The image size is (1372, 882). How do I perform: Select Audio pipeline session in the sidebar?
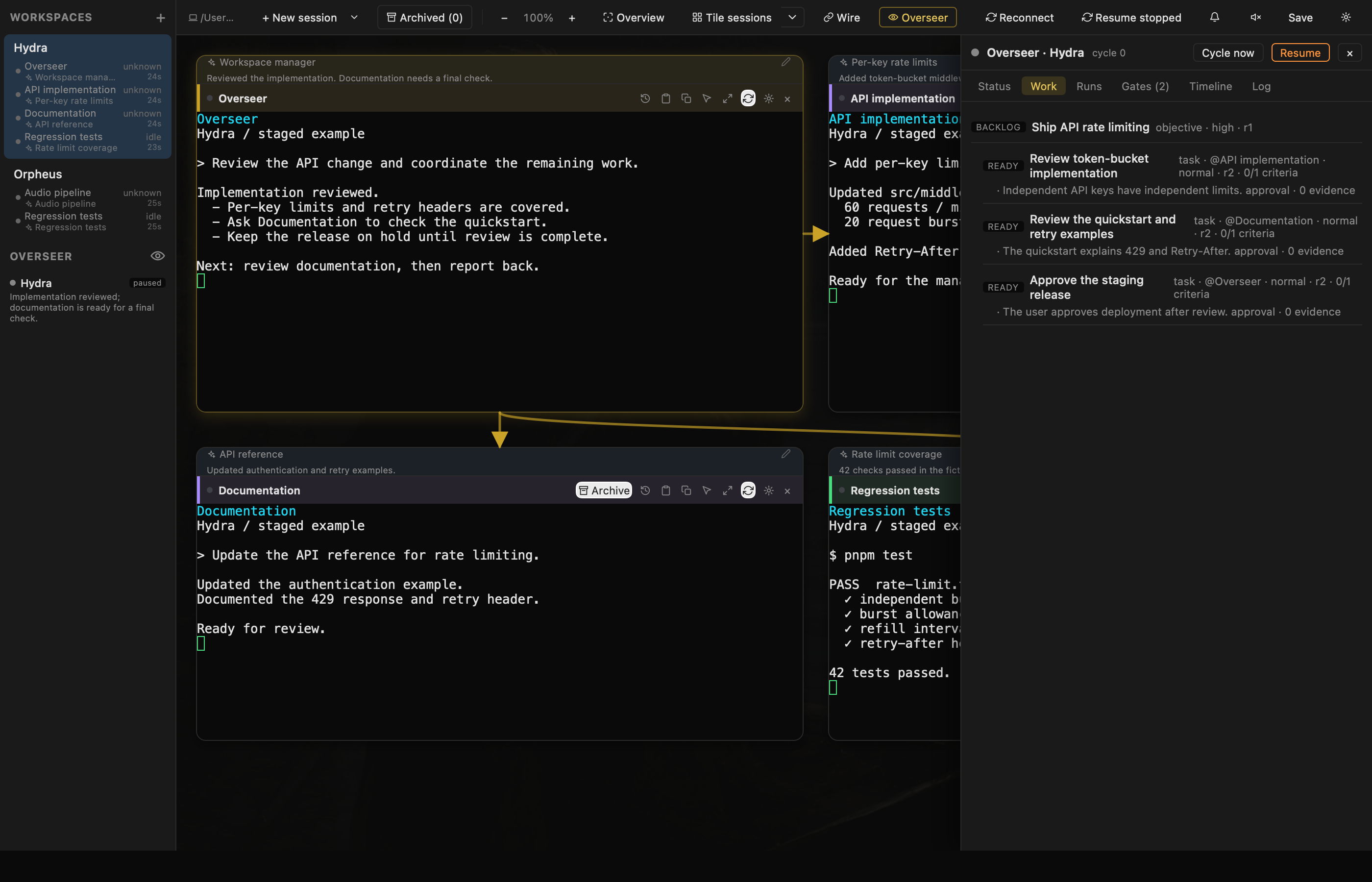tap(88, 197)
